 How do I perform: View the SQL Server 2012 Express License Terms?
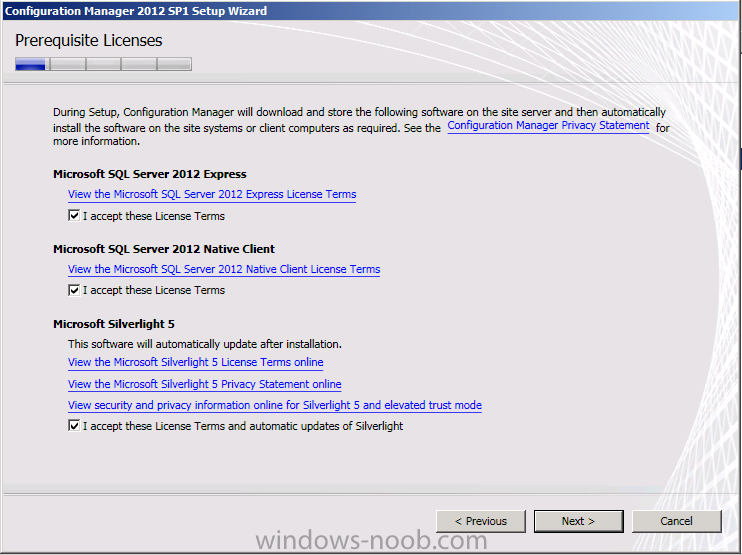212,194
